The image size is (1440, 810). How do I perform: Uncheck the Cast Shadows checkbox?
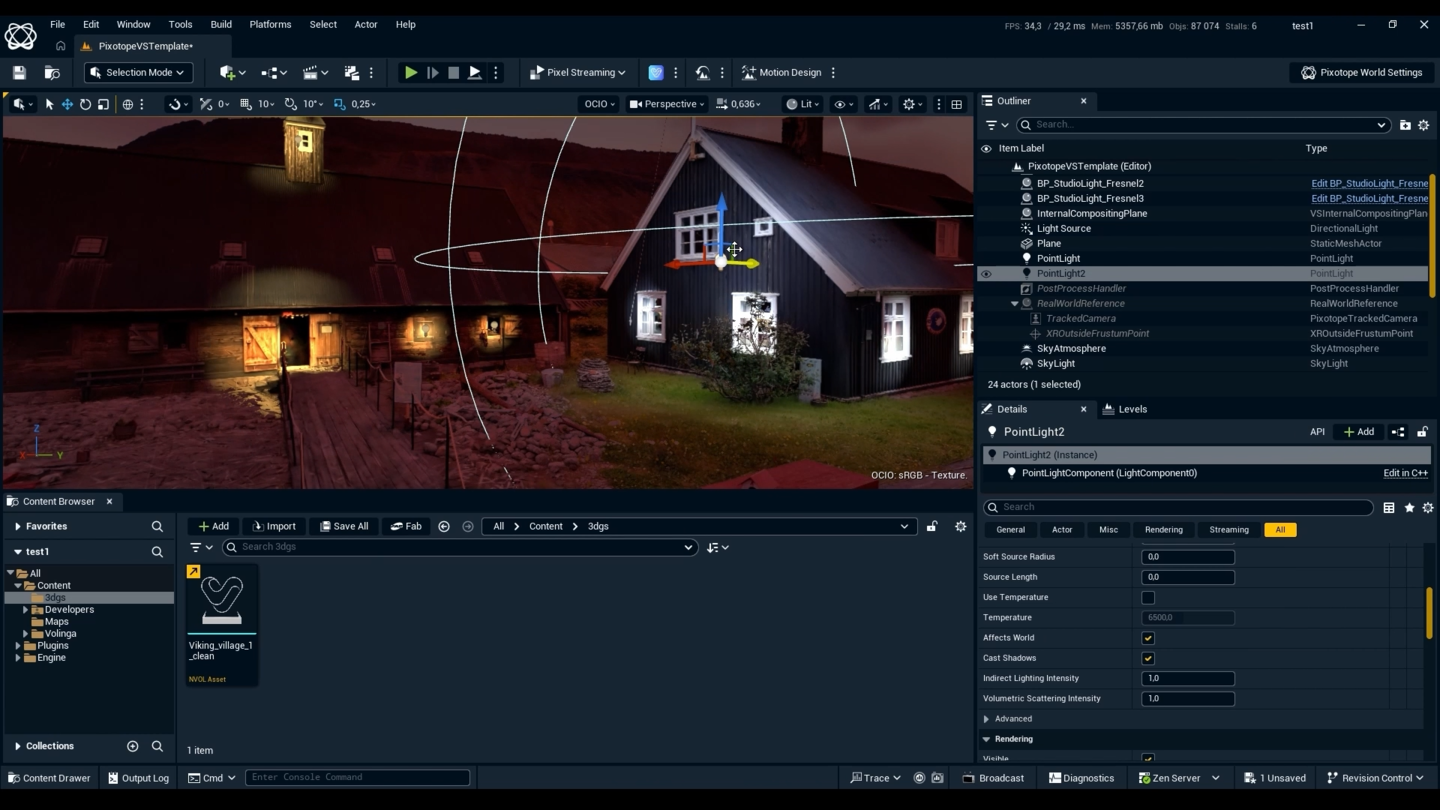click(x=1148, y=658)
